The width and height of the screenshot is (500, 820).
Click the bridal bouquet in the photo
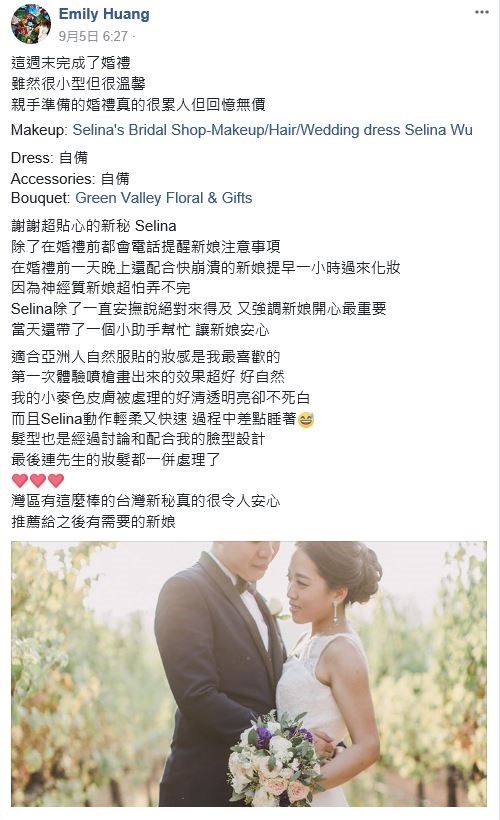tap(273, 759)
